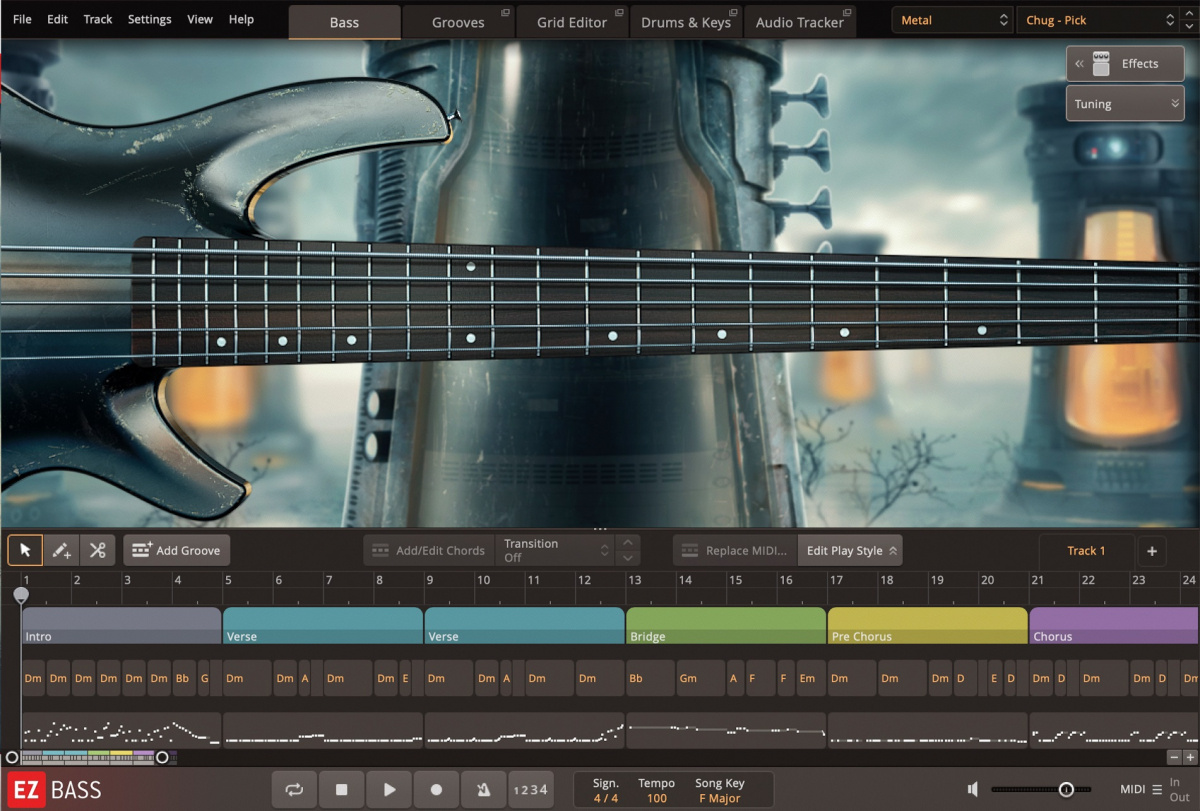This screenshot has width=1200, height=811.
Task: Select the arrow selection tool
Action: tap(25, 549)
